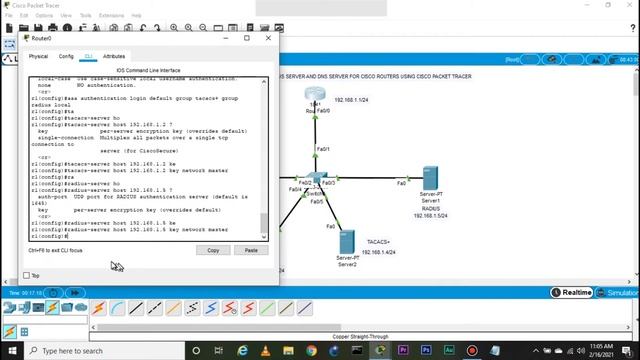
Task: Open VLC media player from the taskbar
Action: [266, 351]
